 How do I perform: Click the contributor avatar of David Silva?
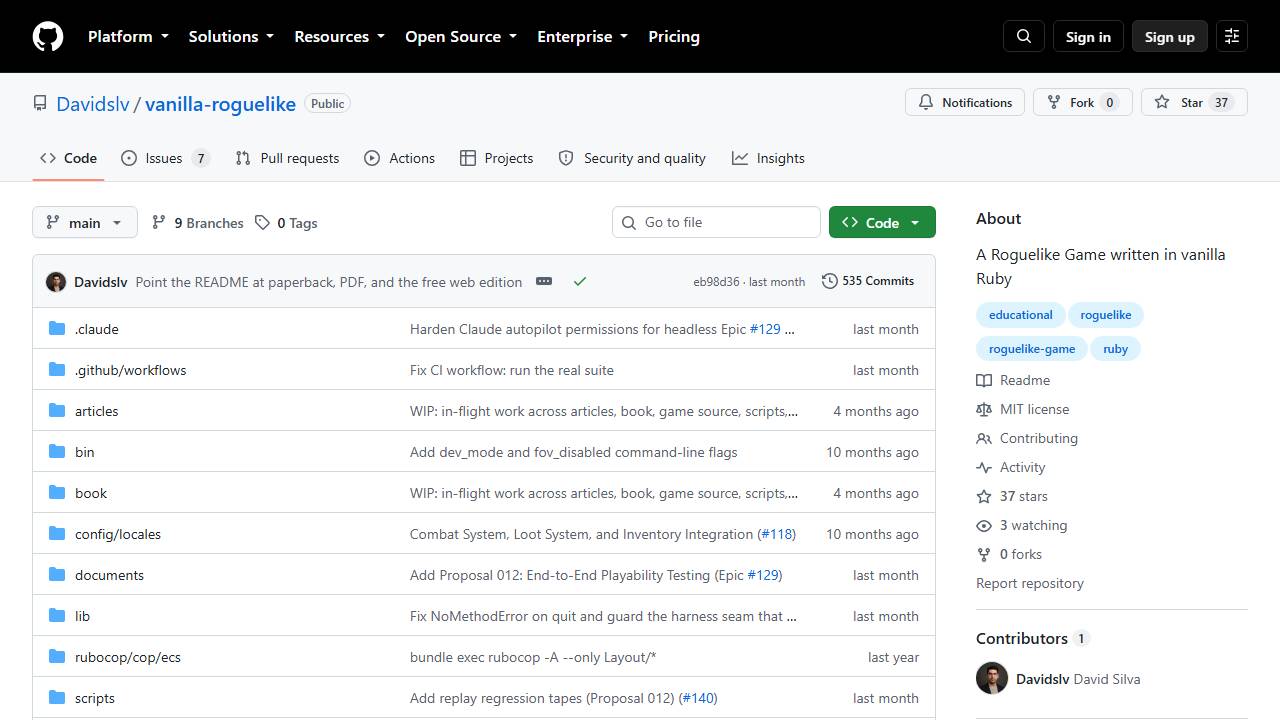coord(992,678)
